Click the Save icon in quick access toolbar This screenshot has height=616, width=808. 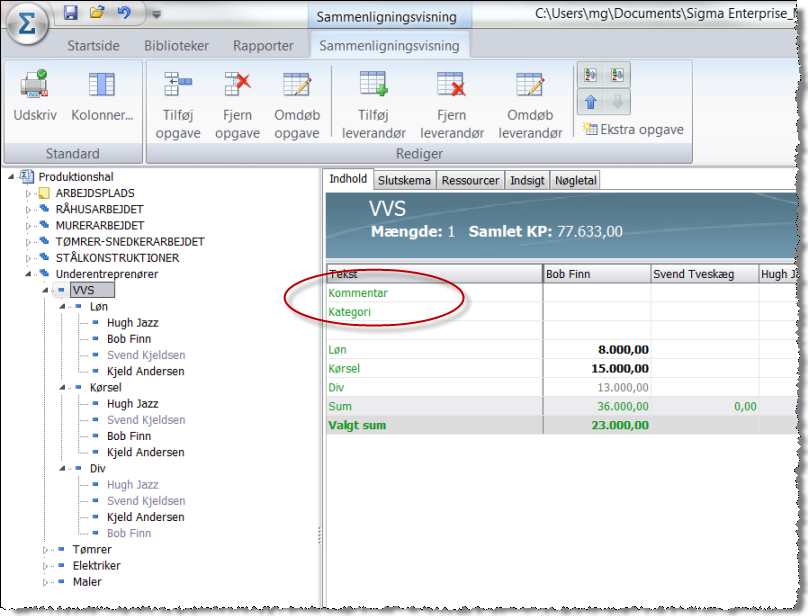pos(71,12)
